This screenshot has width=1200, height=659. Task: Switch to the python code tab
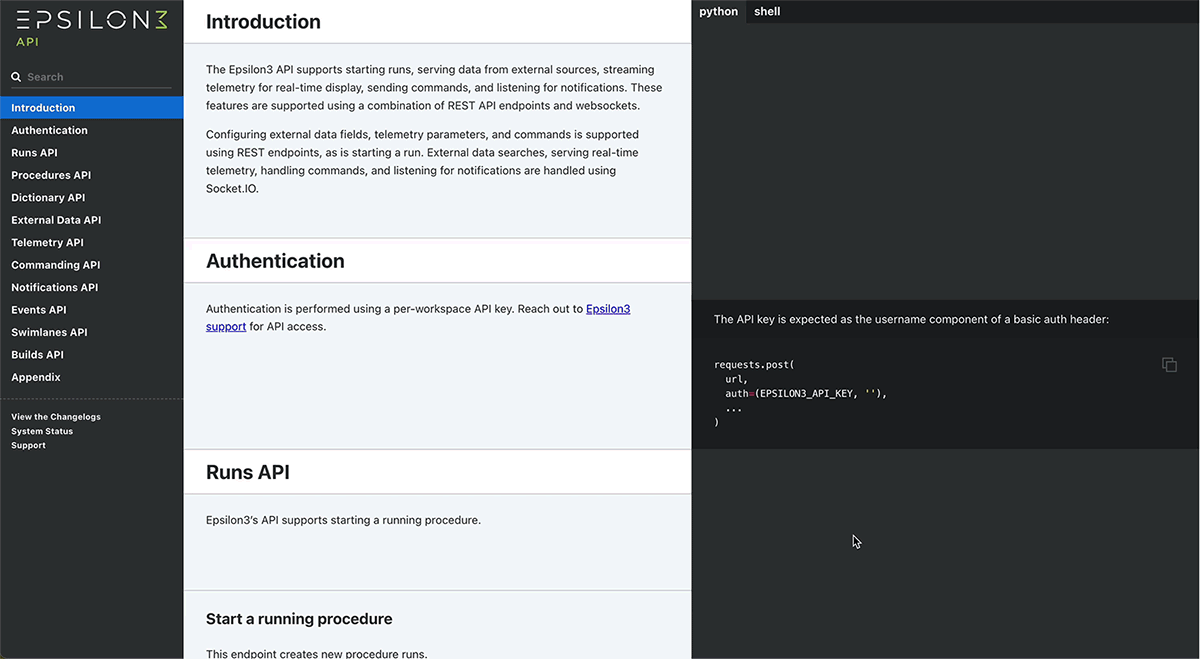(x=718, y=12)
